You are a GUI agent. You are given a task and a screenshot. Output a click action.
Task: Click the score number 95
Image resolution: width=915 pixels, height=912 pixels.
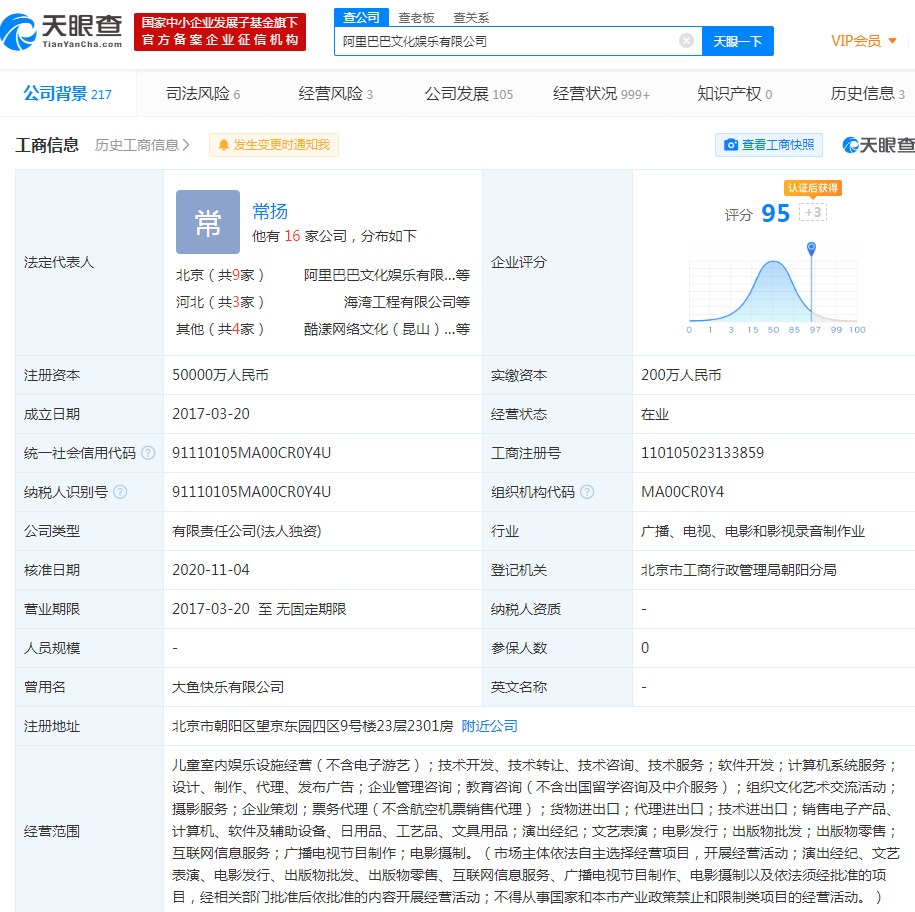pos(776,213)
